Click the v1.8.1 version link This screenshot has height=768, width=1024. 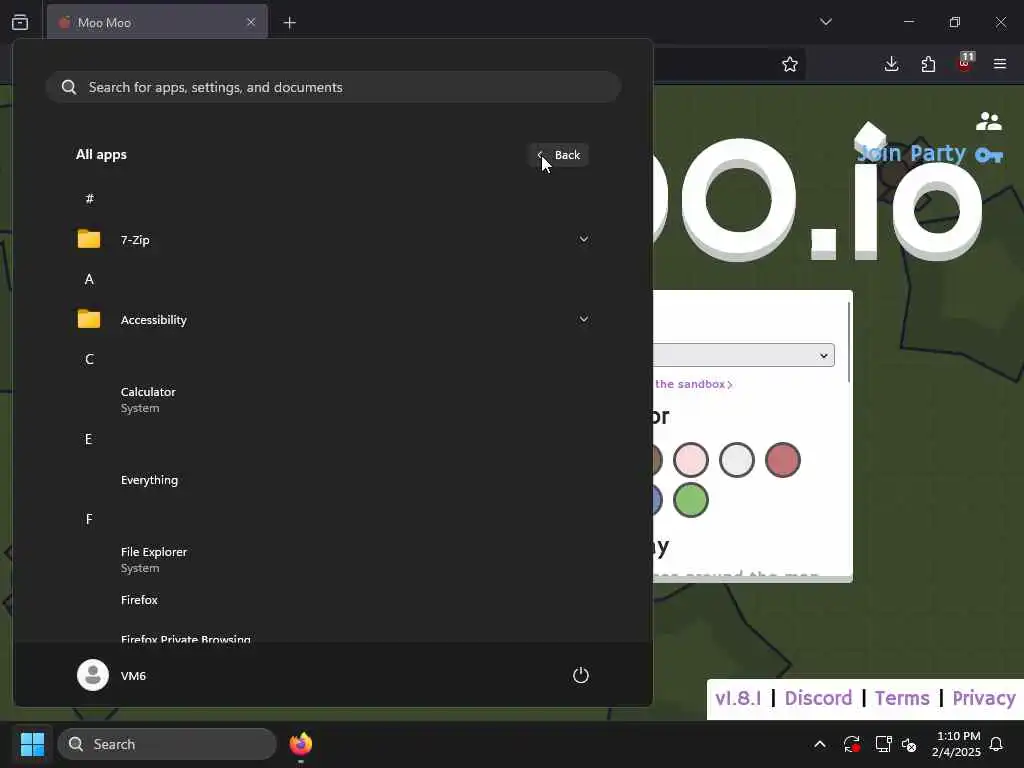point(738,698)
